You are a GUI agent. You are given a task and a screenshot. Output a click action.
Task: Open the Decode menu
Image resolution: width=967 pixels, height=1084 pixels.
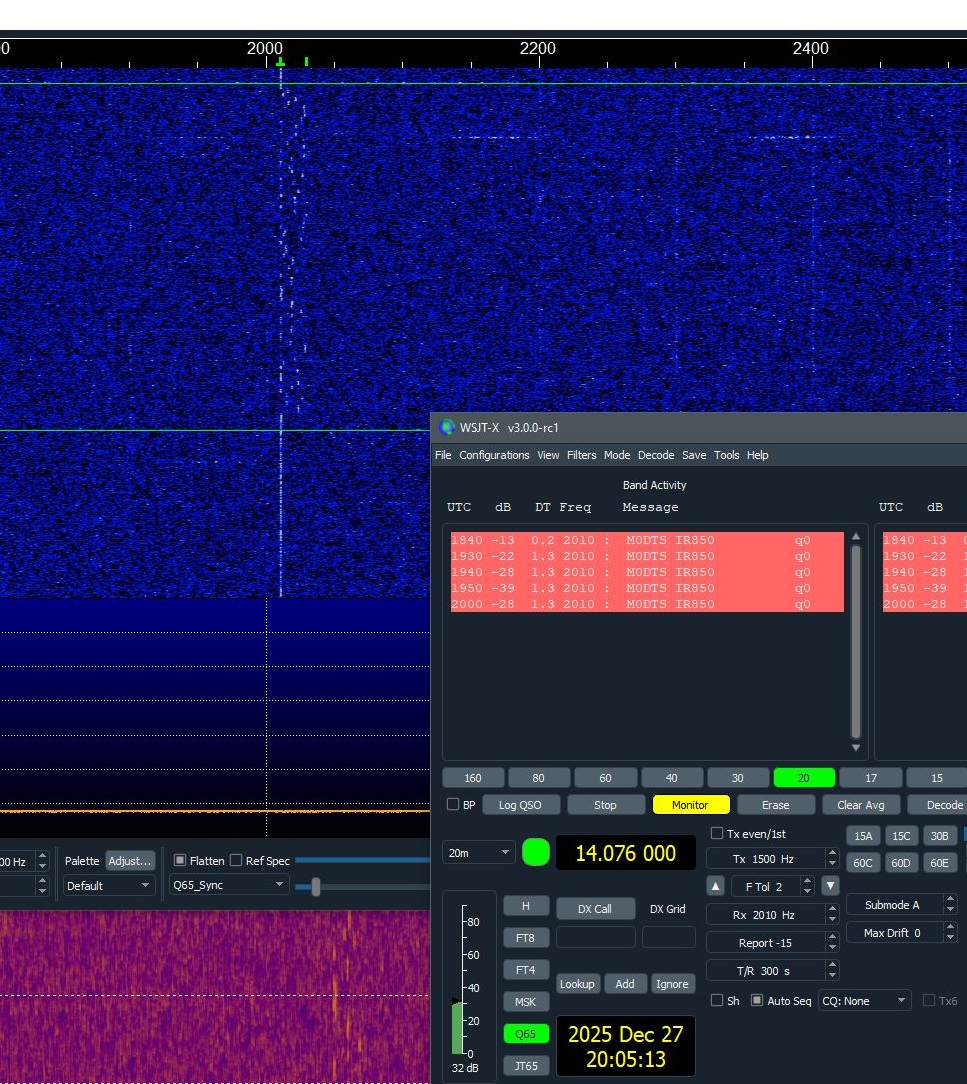pos(656,455)
